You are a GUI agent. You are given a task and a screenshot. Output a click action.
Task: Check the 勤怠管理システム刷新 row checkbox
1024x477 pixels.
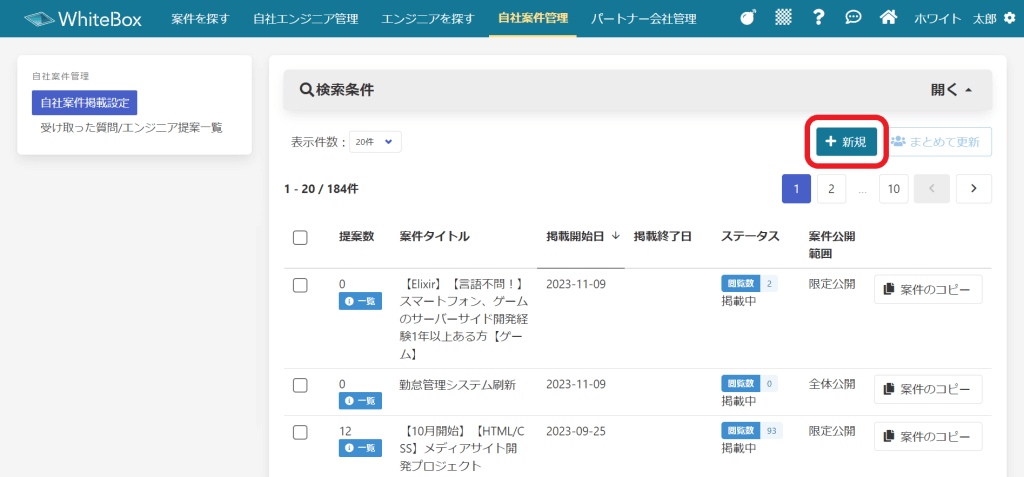click(300, 385)
